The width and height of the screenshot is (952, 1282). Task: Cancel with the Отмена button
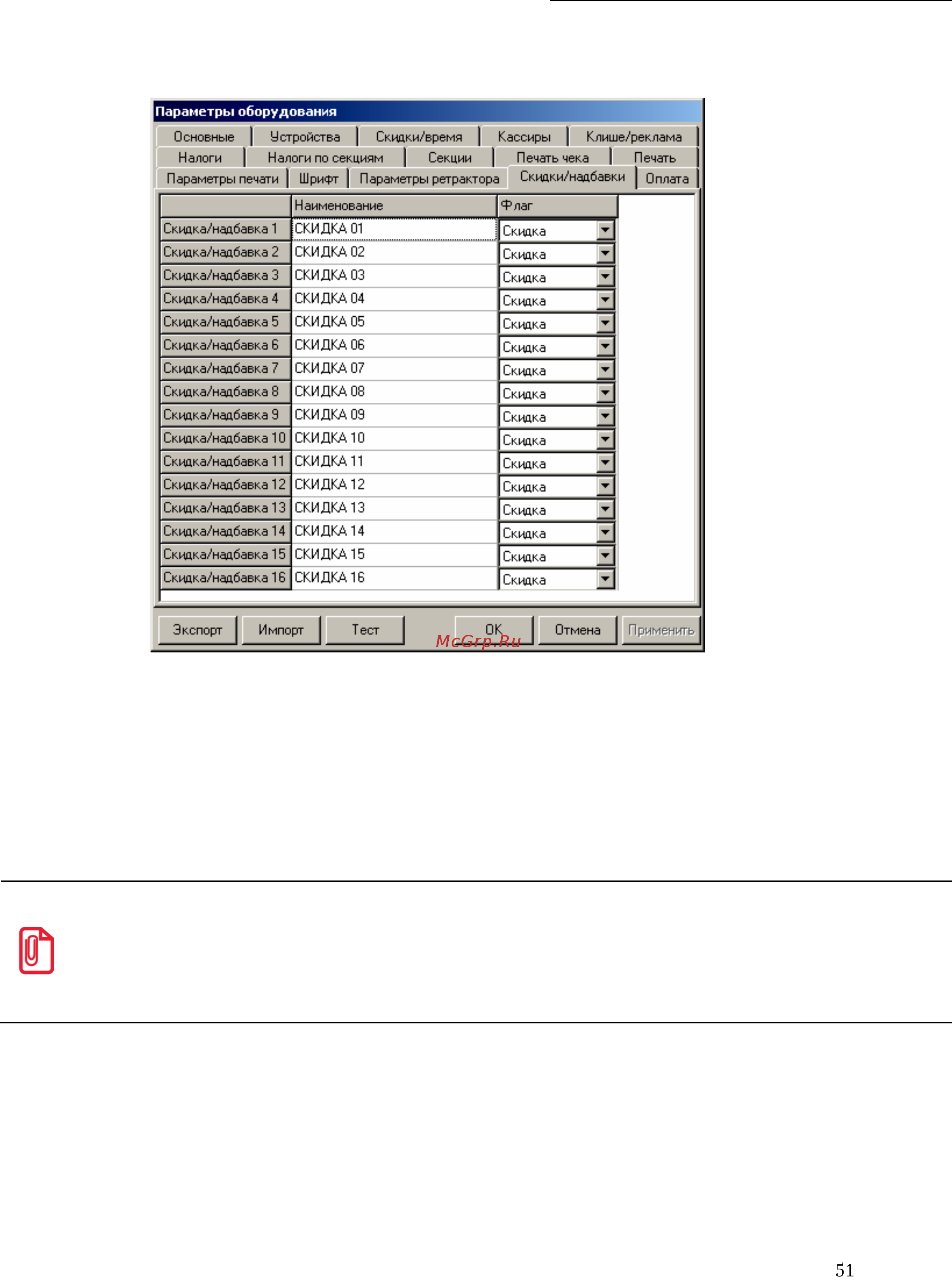577,630
